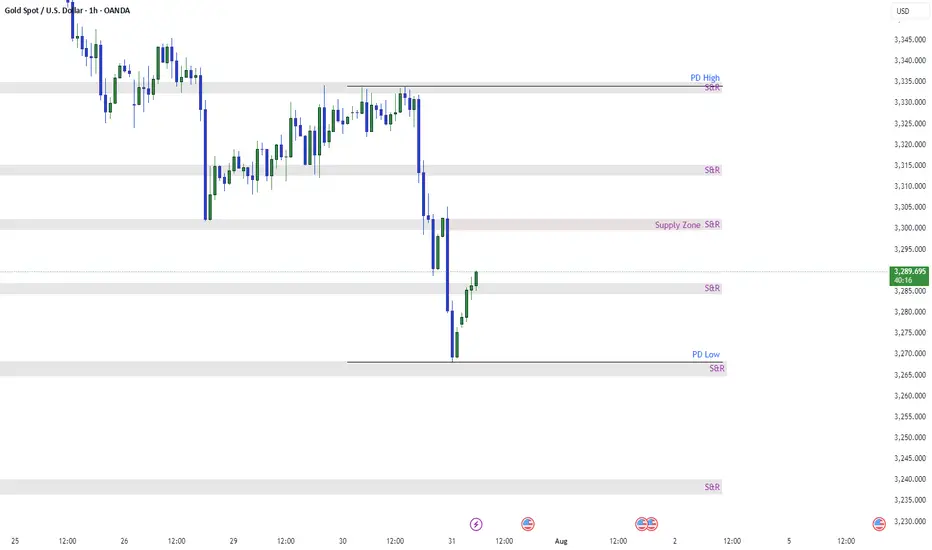
Task: Click the S&R label at the 3,315 level
Action: click(x=712, y=170)
